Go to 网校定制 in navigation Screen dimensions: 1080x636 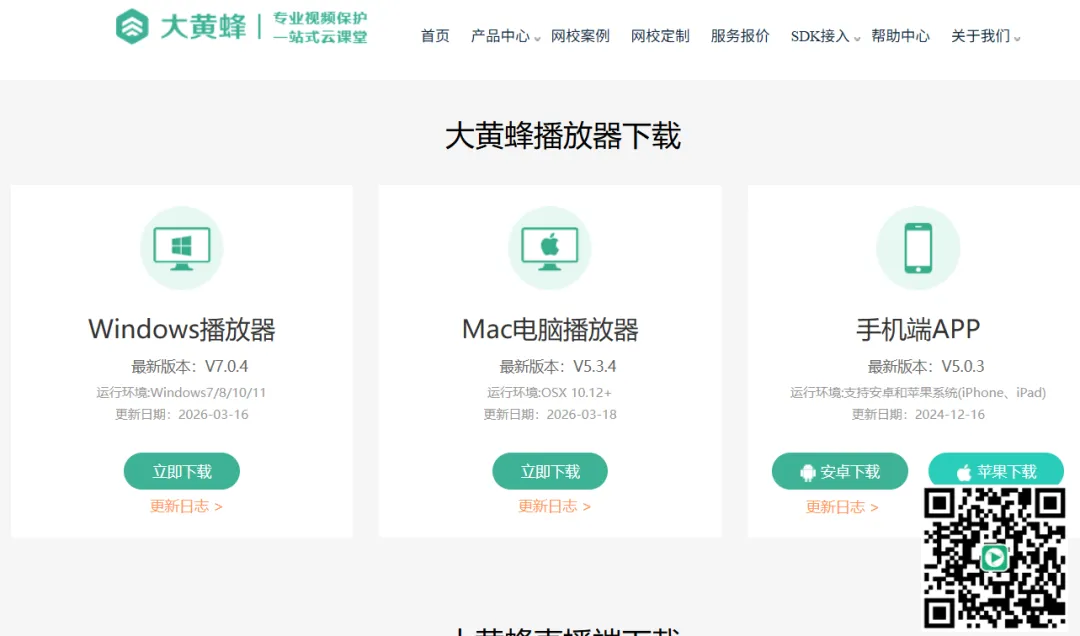660,36
